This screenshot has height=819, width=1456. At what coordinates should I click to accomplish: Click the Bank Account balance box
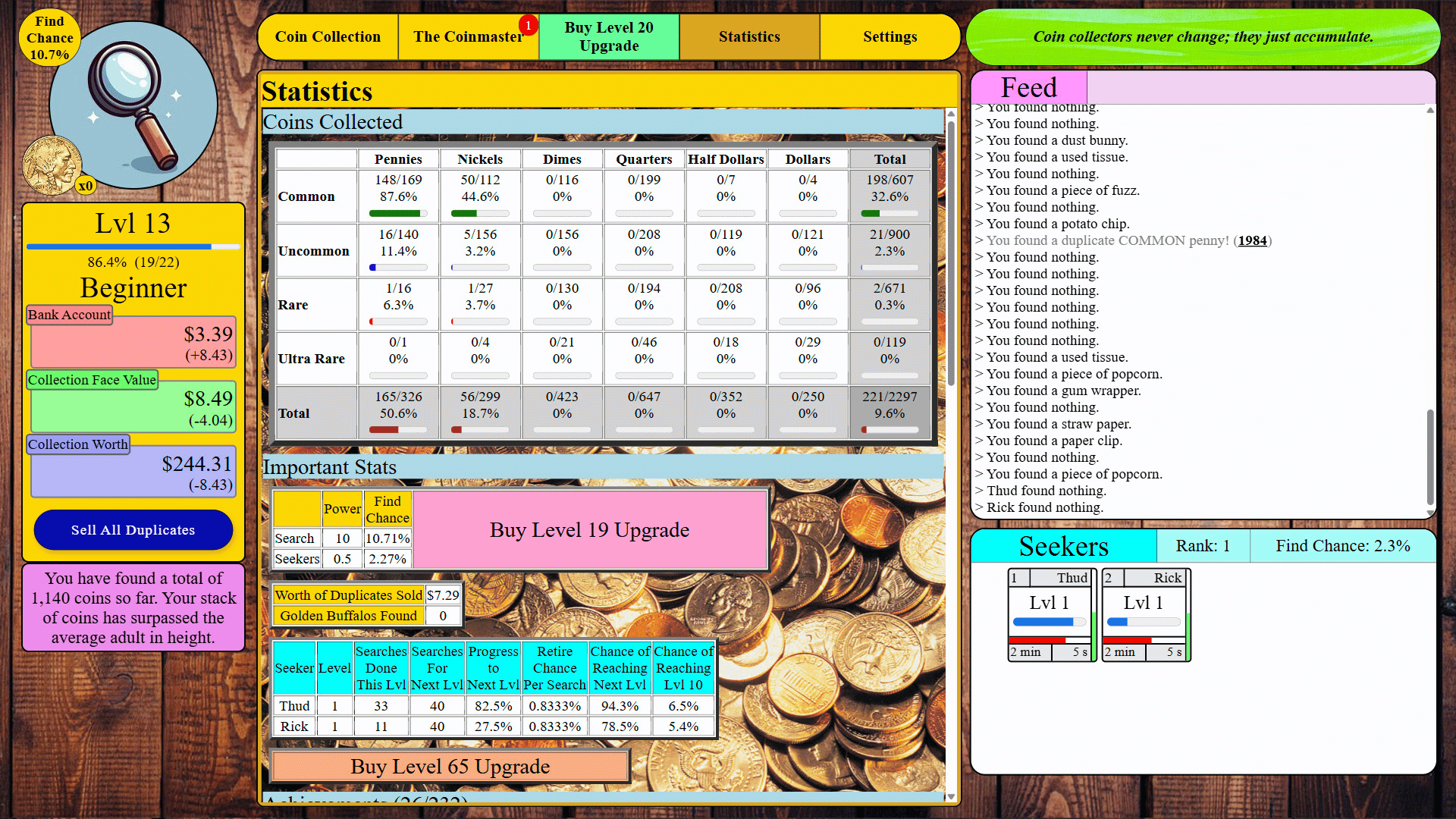tap(133, 343)
